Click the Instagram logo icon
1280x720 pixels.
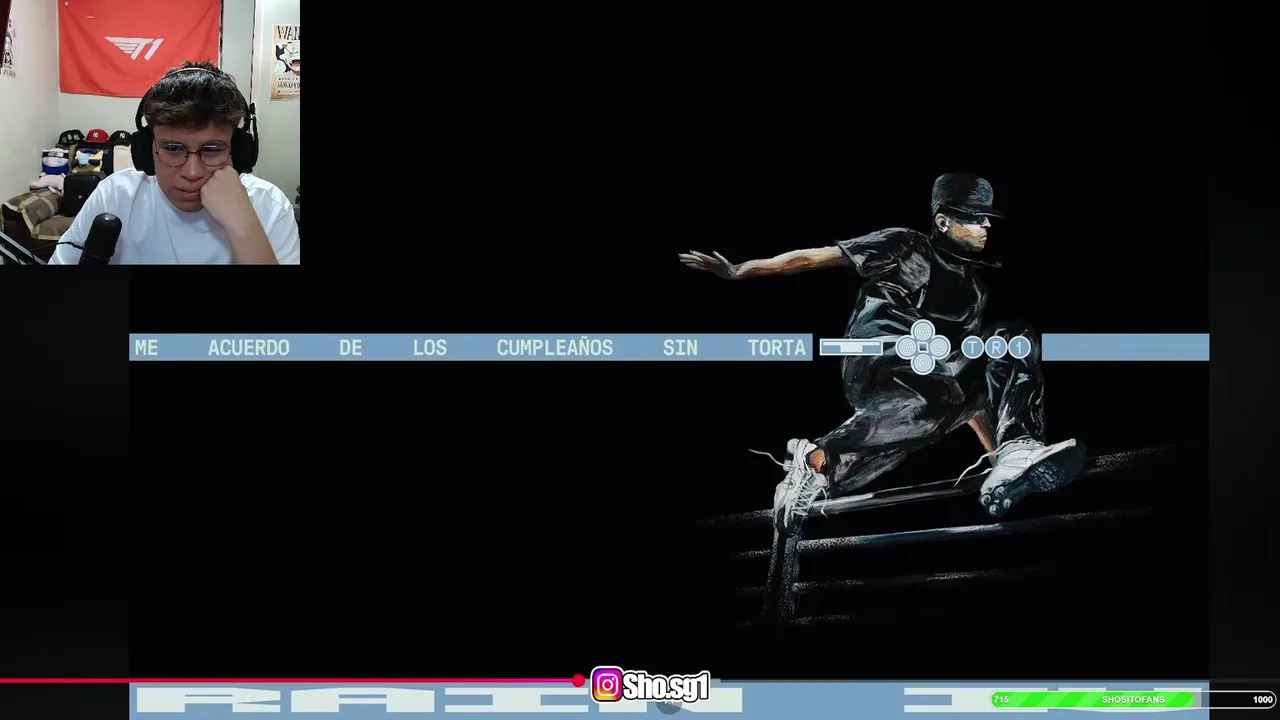click(607, 685)
